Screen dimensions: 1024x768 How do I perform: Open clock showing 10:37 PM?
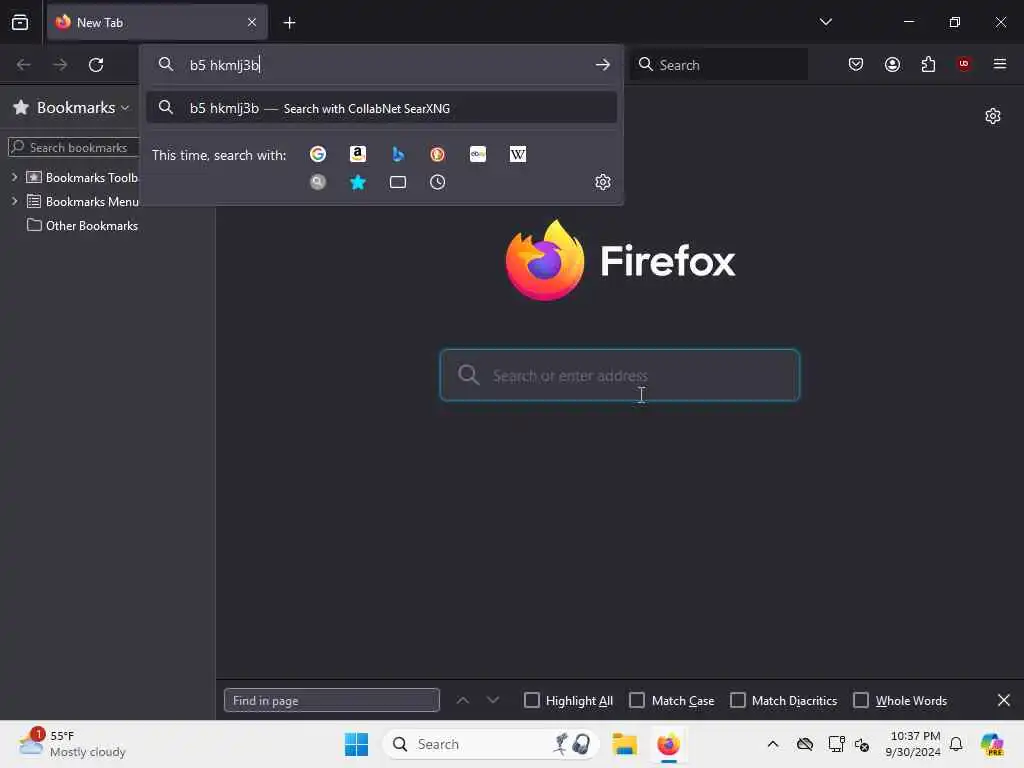(x=913, y=744)
